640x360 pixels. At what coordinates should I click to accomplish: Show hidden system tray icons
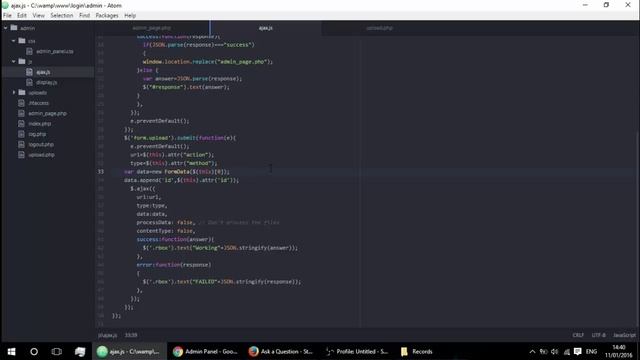pyautogui.click(x=532, y=351)
